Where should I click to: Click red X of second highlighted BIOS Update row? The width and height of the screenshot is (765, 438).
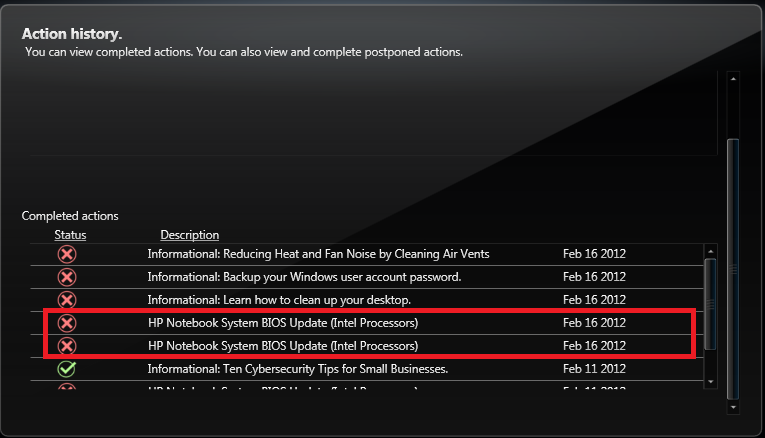67,346
